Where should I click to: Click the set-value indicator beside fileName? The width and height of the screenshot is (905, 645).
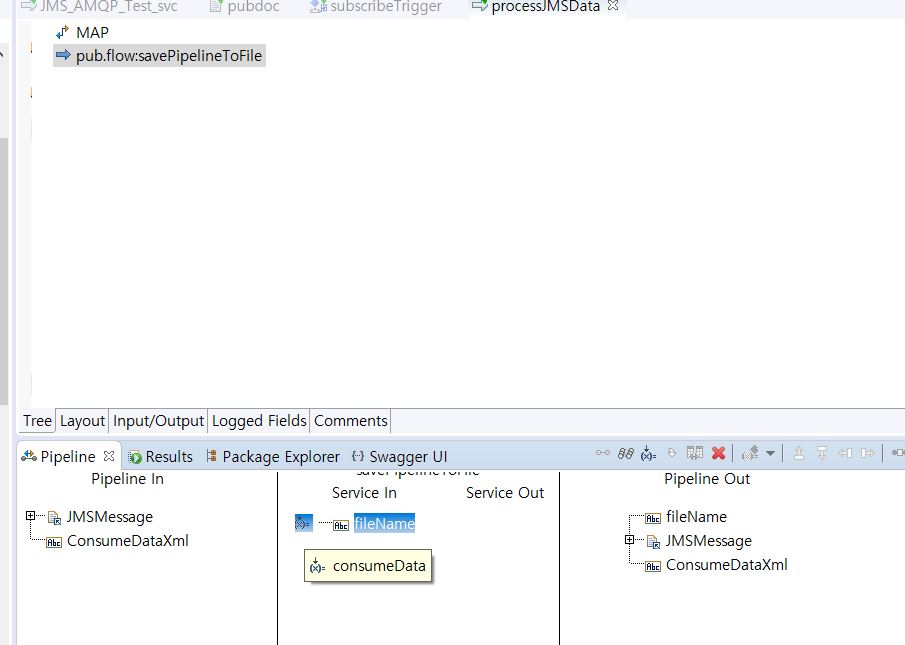coord(304,523)
